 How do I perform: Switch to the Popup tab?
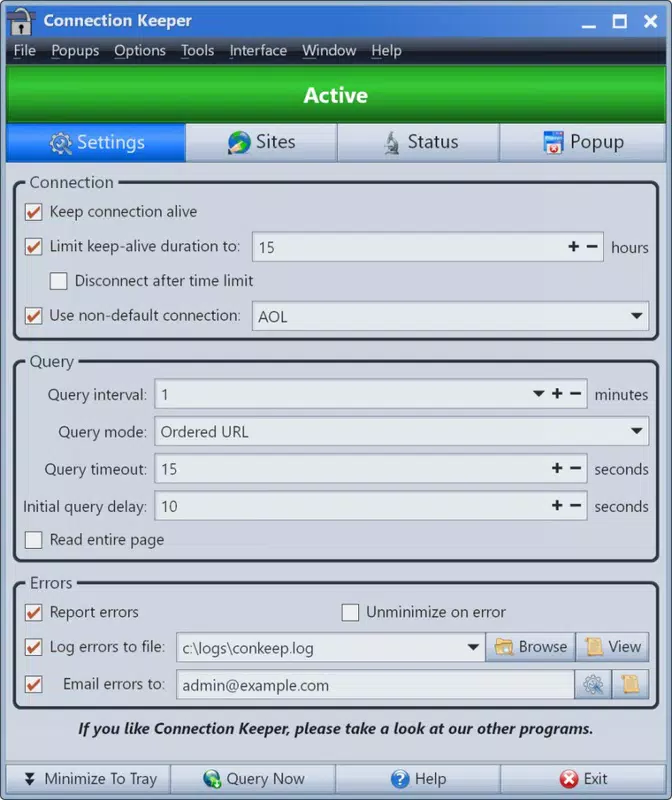[x=583, y=142]
